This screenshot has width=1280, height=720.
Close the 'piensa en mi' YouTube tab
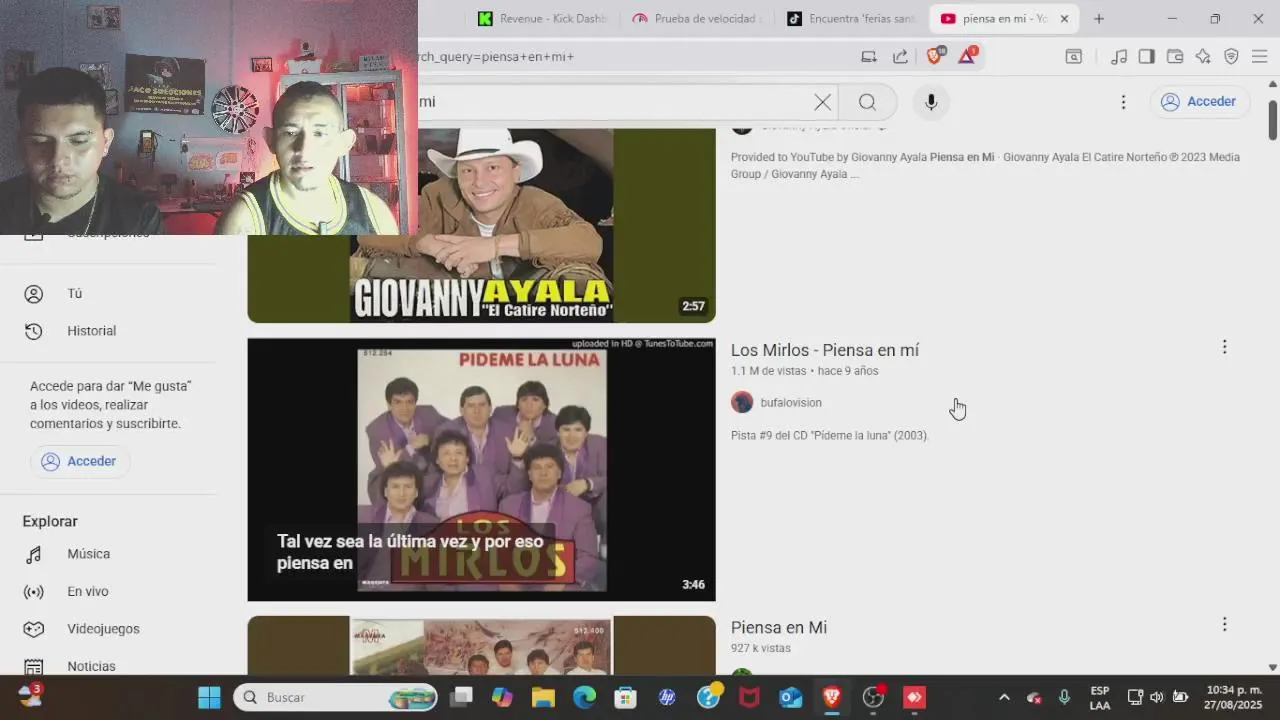tap(1064, 19)
